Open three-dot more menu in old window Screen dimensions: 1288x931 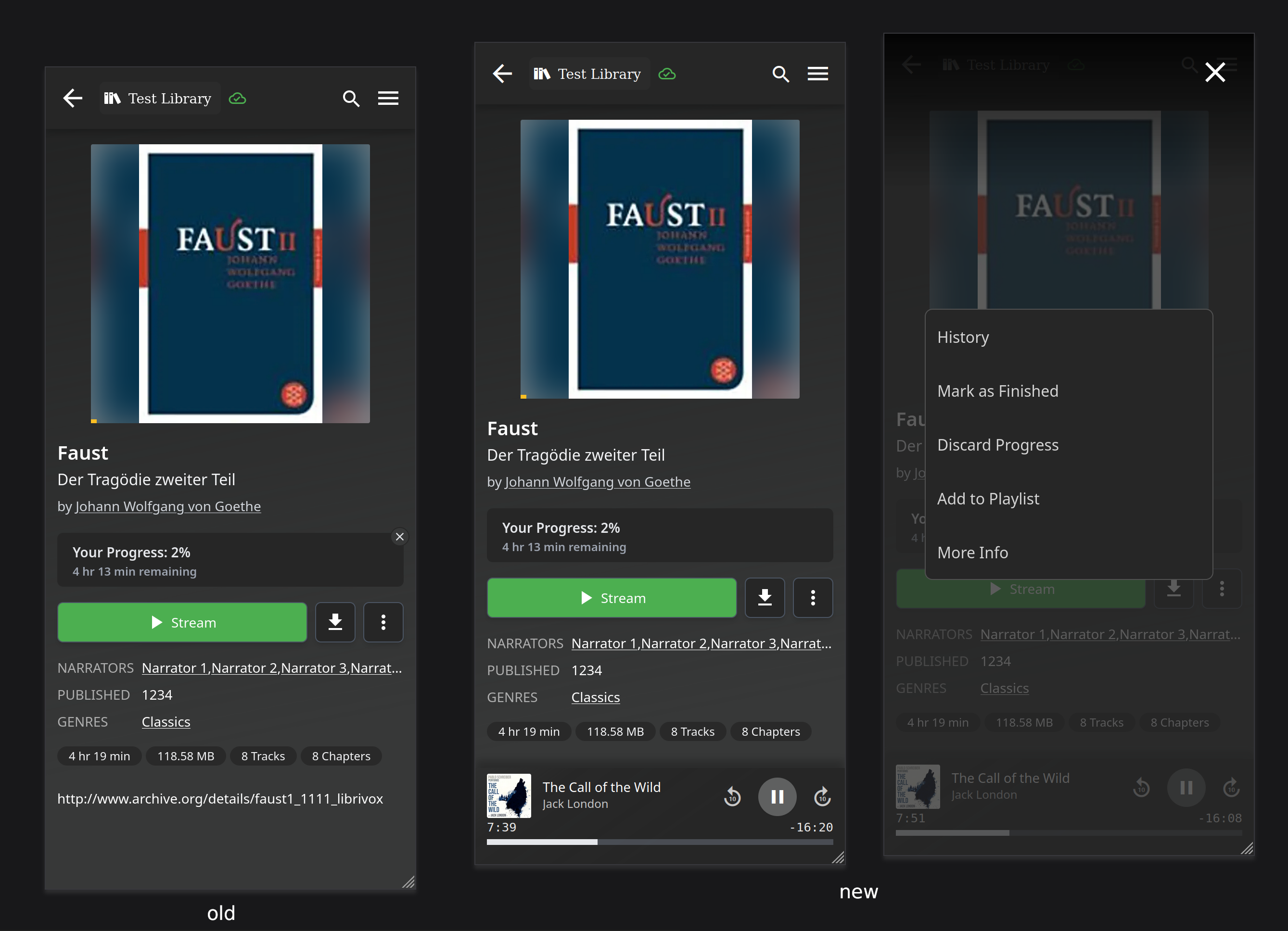tap(383, 622)
